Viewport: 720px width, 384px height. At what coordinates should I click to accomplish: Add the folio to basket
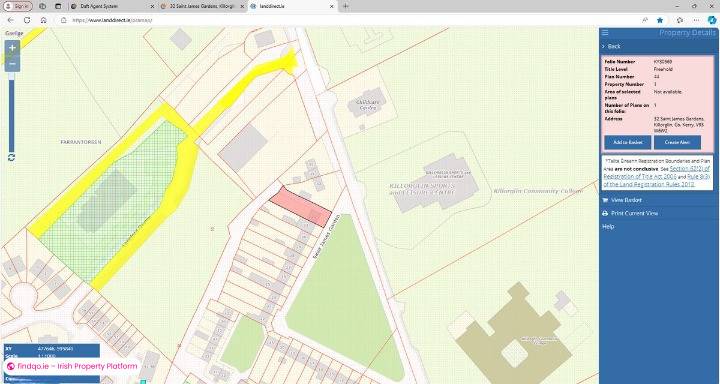tap(627, 142)
